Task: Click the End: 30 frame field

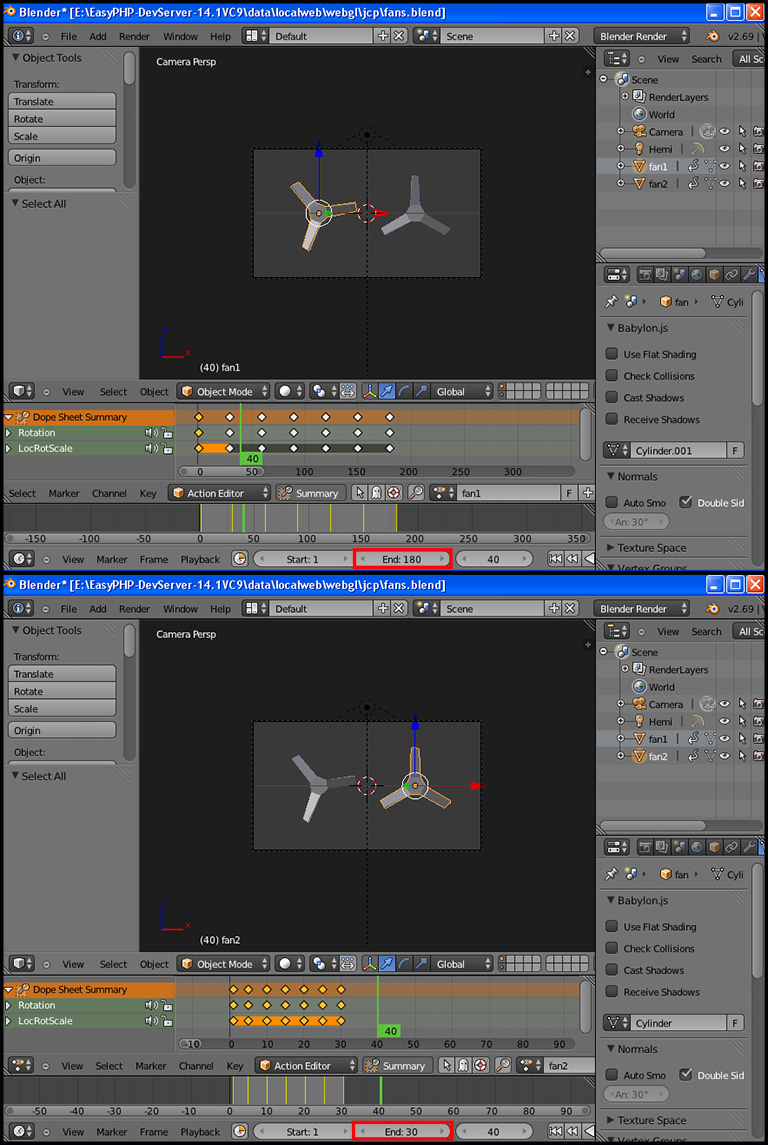Action: [x=402, y=1131]
